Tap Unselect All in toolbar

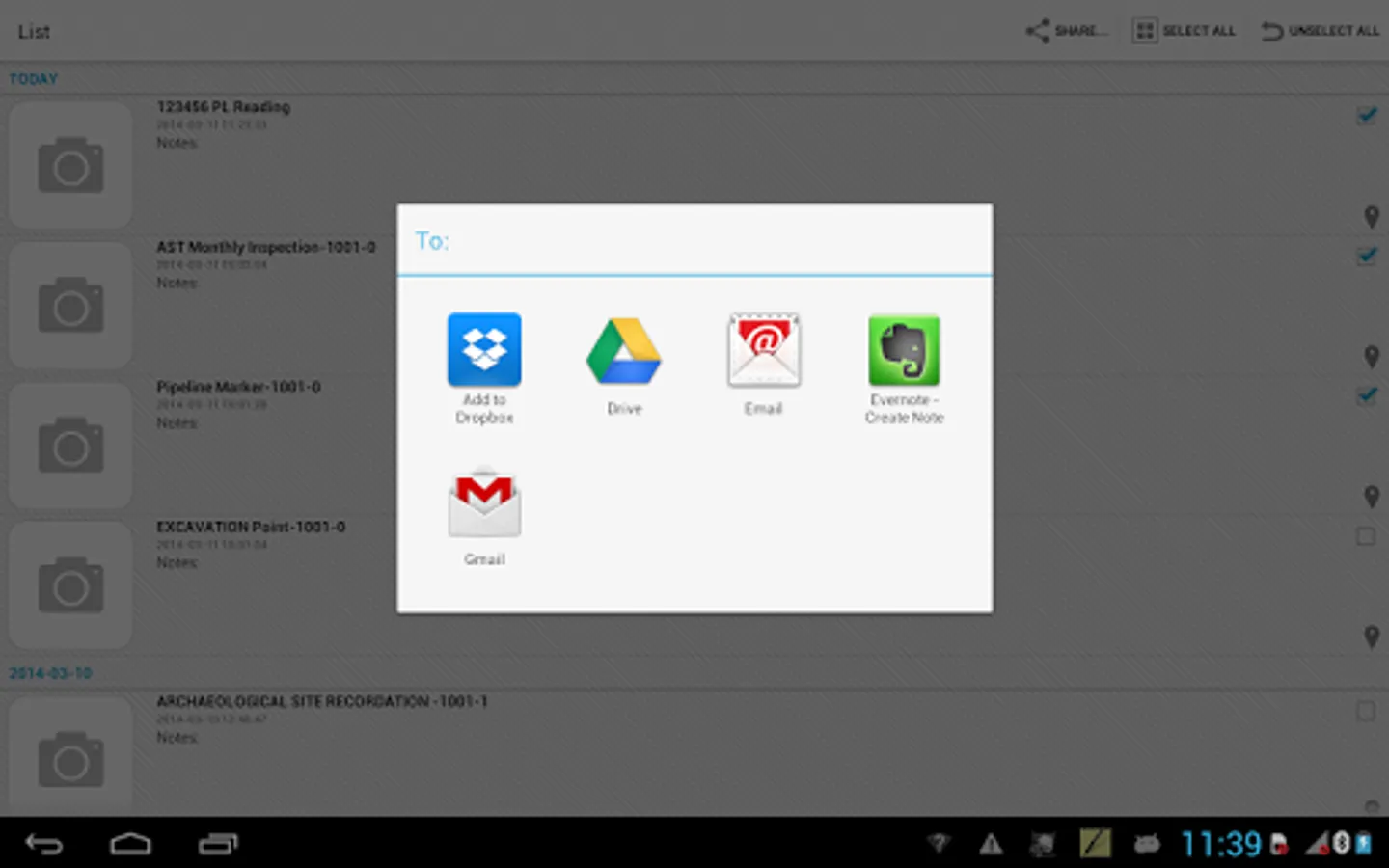click(1320, 31)
